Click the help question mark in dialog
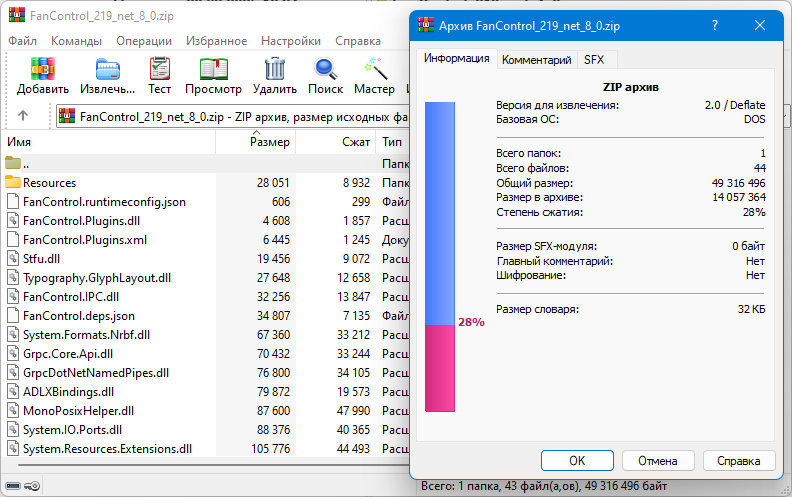 pos(715,25)
